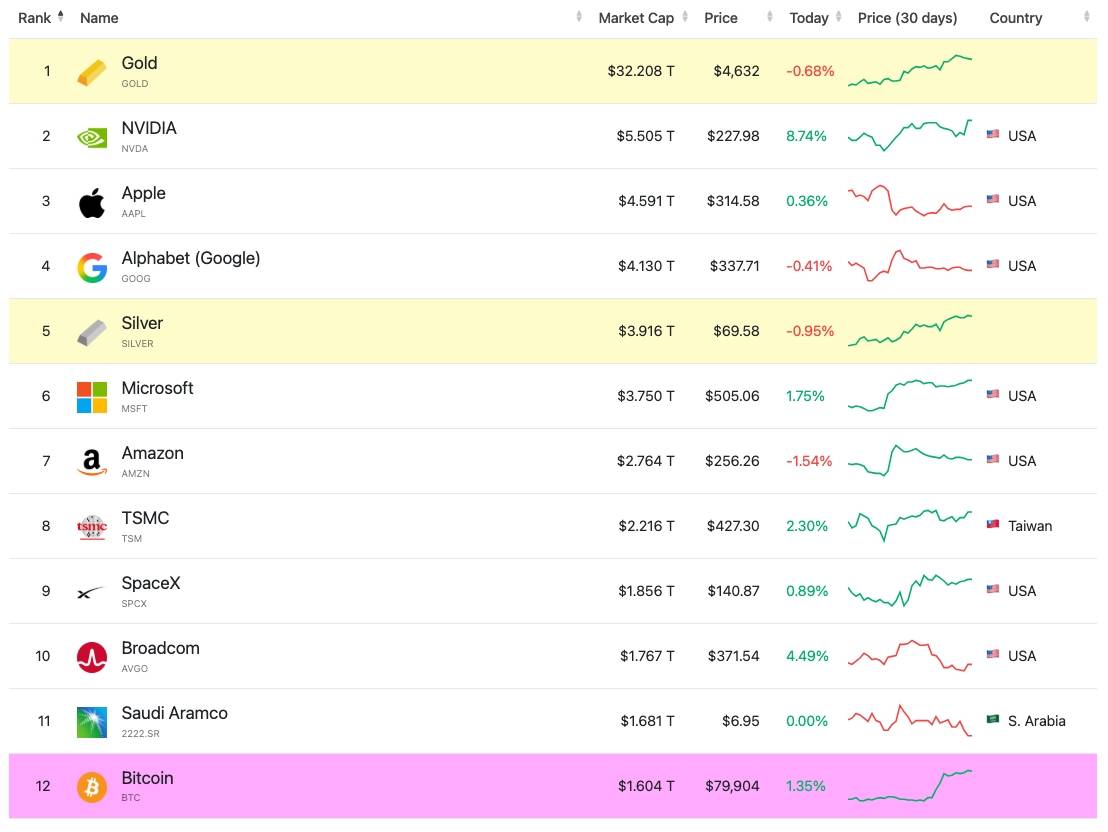This screenshot has width=1108, height=832.
Task: Click Bitcoin's 30-day price sparkline
Action: click(910, 785)
